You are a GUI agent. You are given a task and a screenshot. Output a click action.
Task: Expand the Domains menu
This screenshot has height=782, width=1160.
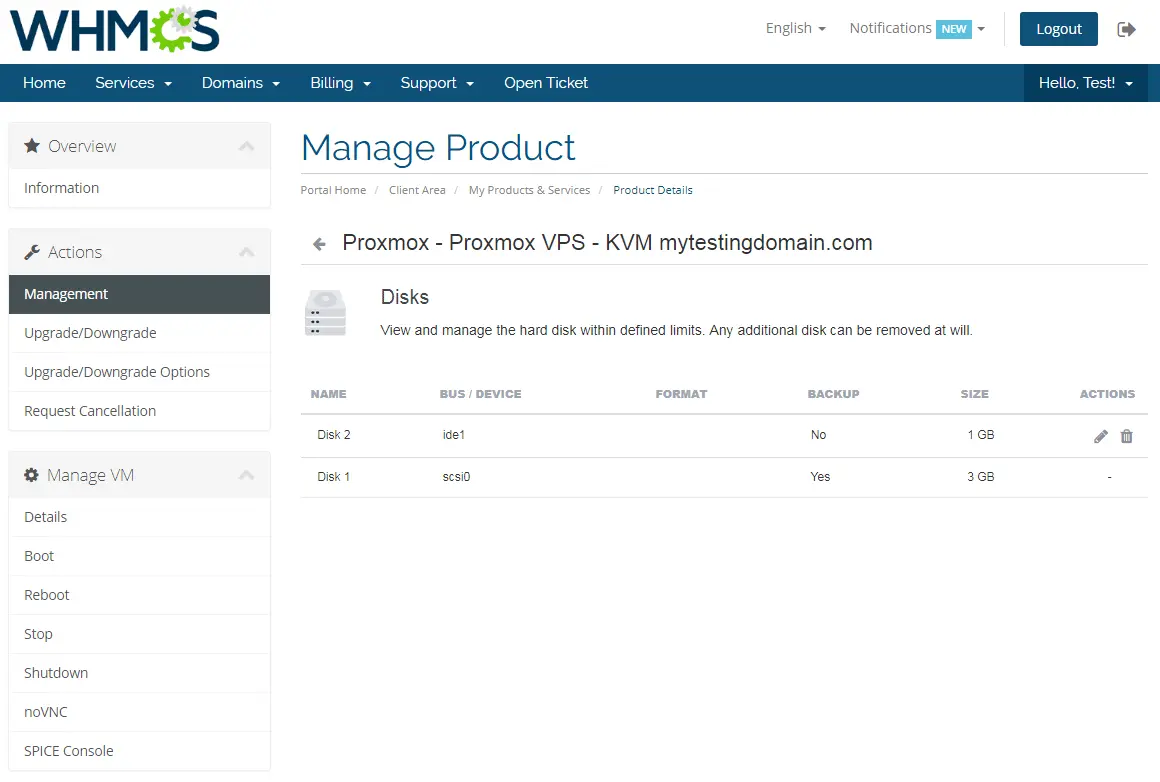point(241,83)
